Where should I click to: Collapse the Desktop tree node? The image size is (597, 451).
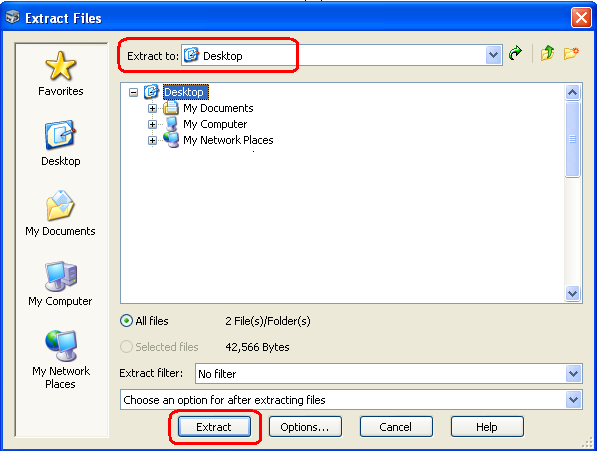tap(133, 92)
